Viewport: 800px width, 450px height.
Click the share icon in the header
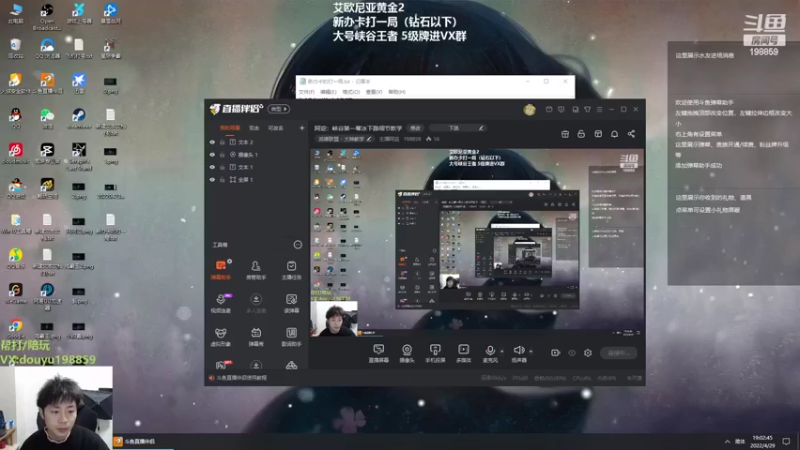click(x=631, y=134)
